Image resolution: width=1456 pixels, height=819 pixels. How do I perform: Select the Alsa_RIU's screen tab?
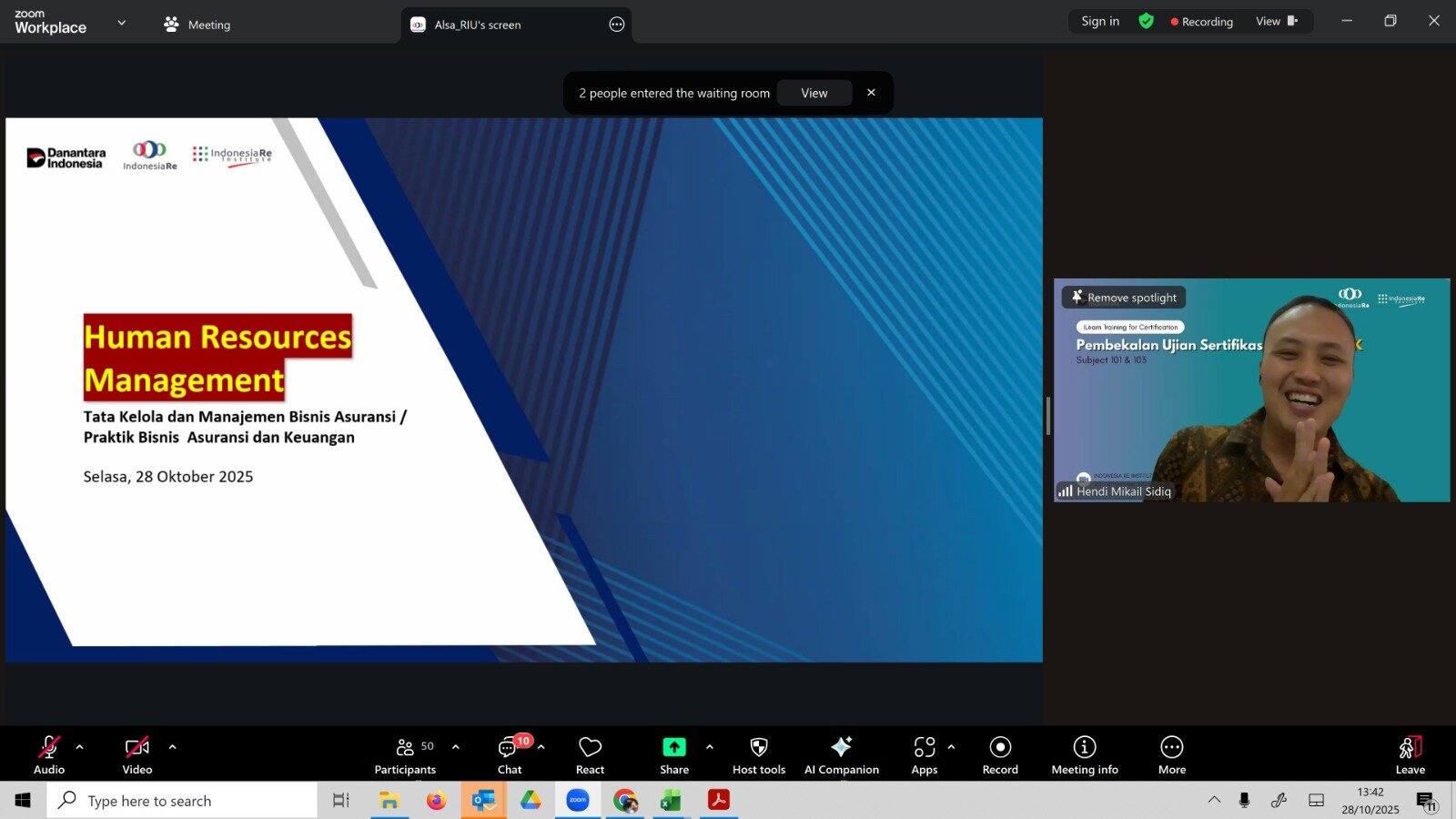coord(478,25)
